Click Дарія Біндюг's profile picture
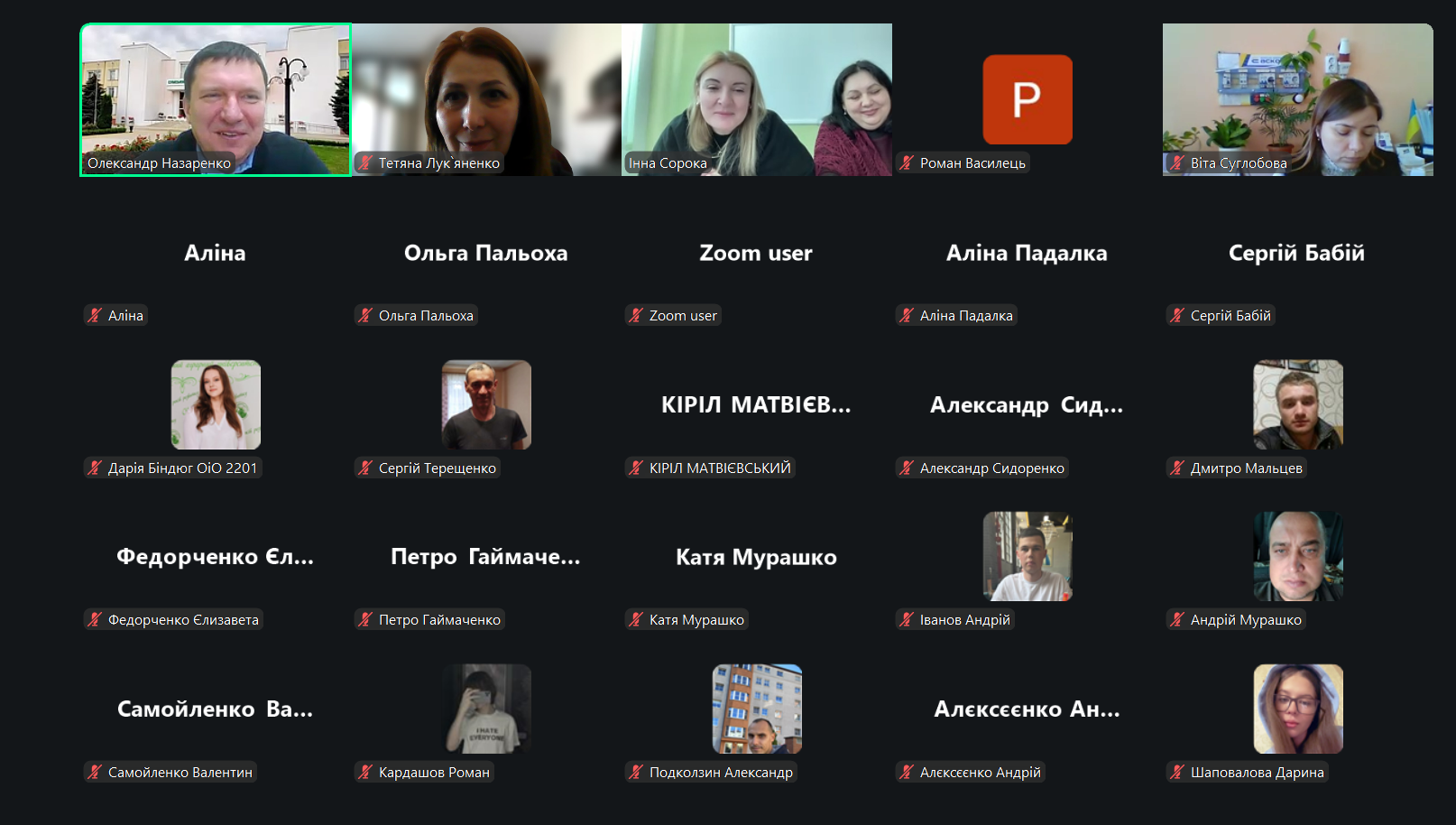This screenshot has width=1456, height=825. pyautogui.click(x=216, y=404)
